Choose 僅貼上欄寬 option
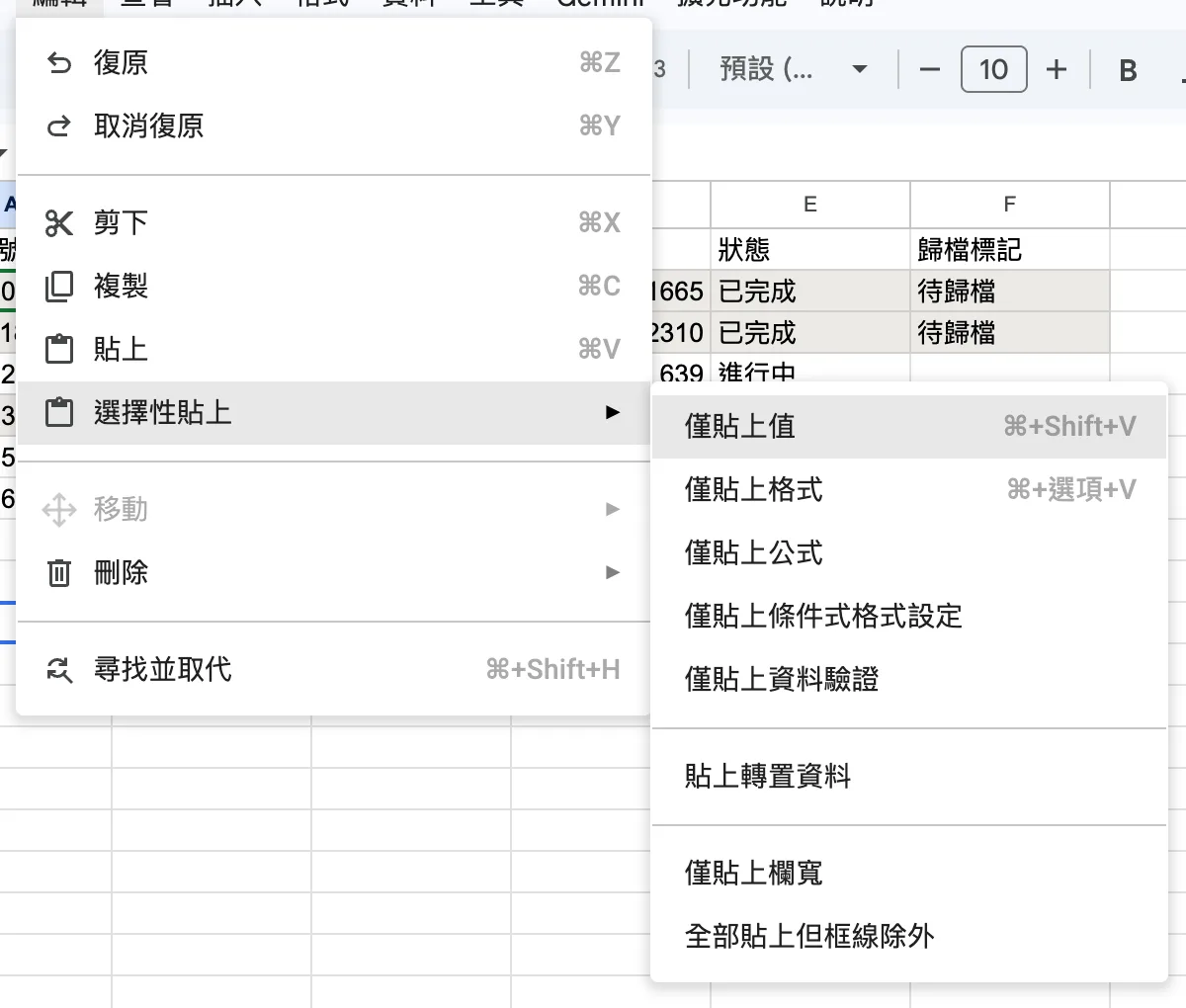This screenshot has width=1186, height=1008. coord(909,874)
